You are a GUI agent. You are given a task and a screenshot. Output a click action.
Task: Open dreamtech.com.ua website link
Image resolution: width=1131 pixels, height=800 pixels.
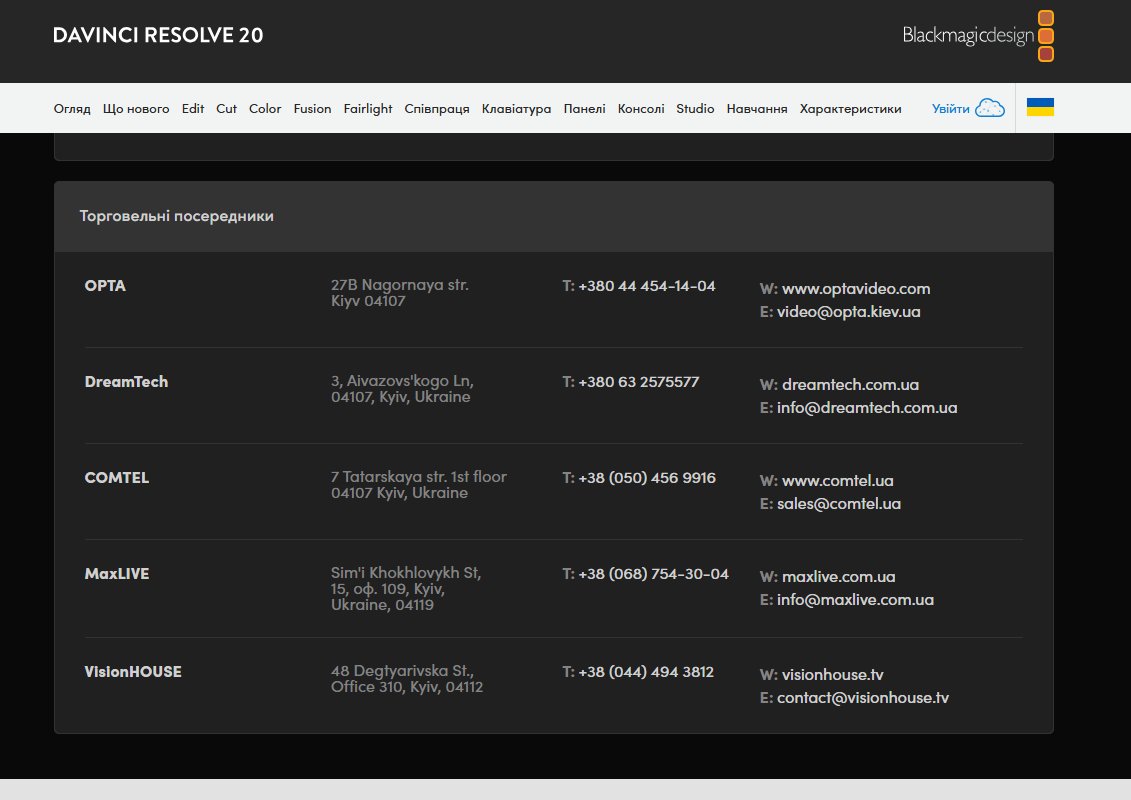850,384
